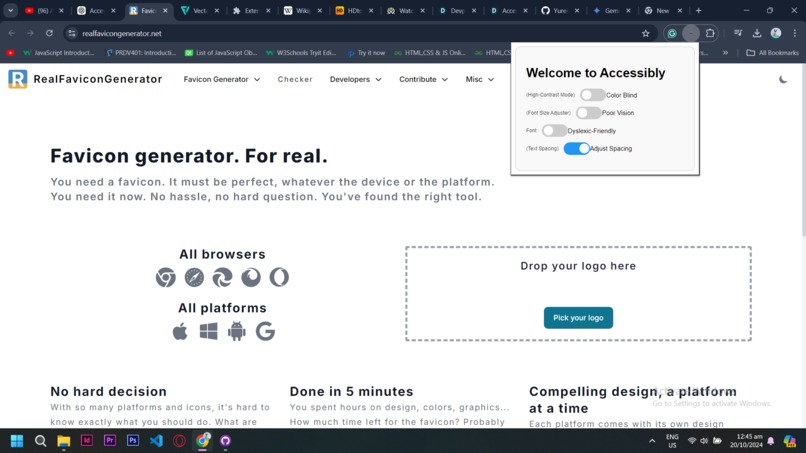The height and width of the screenshot is (453, 806).
Task: Open Chrome three-dot menu
Action: [x=795, y=33]
